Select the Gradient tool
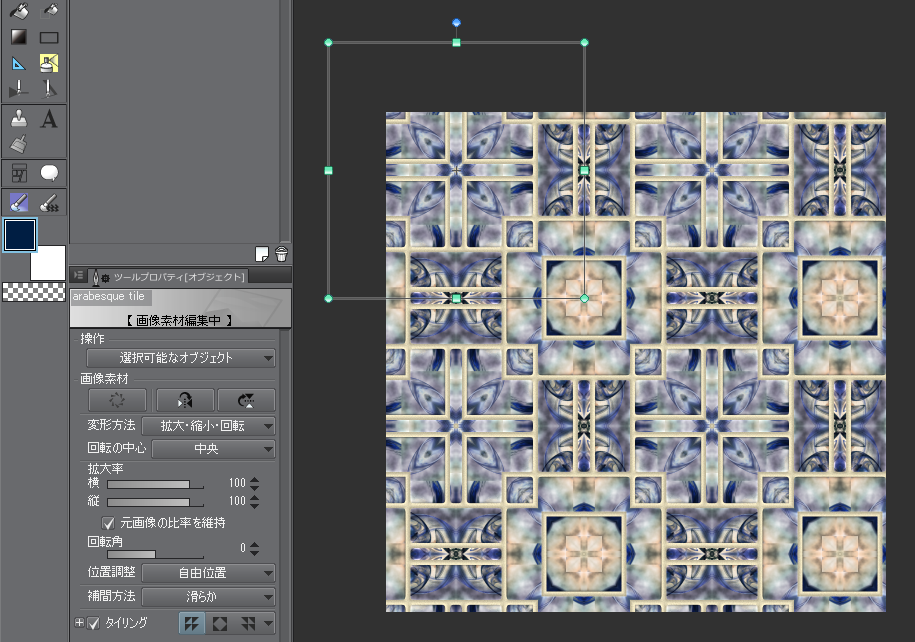915x642 pixels. pyautogui.click(x=19, y=37)
